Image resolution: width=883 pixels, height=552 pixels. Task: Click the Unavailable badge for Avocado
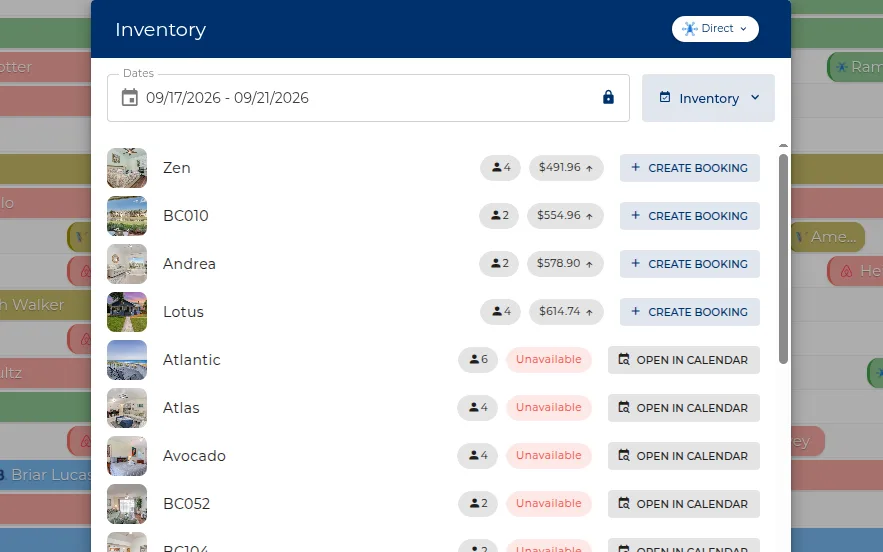click(x=549, y=456)
